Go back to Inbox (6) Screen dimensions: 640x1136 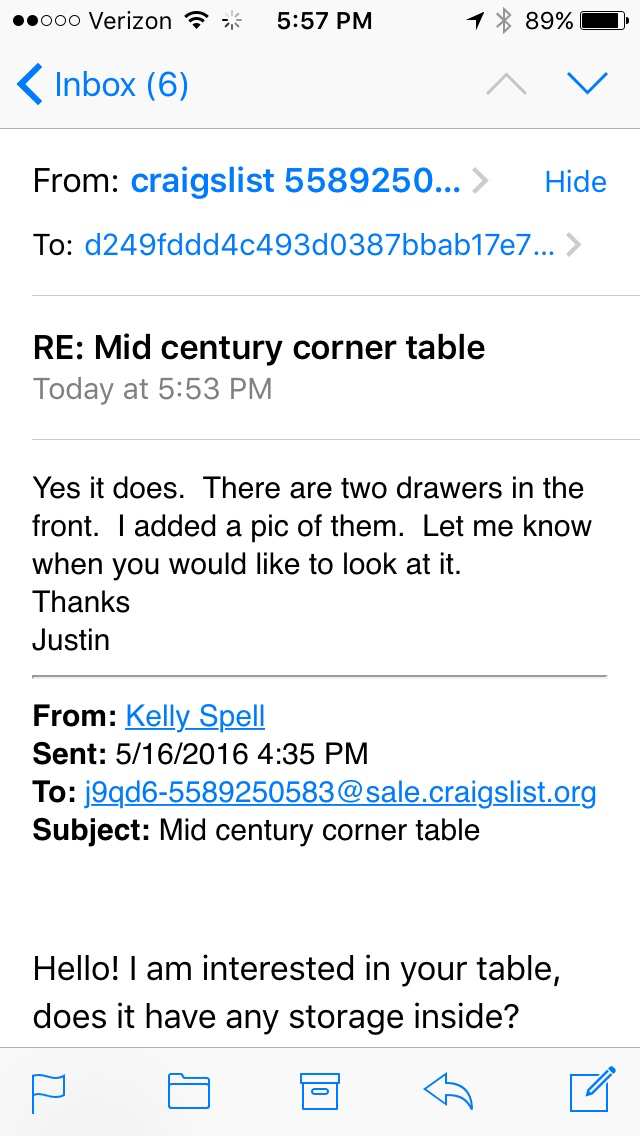[x=103, y=85]
